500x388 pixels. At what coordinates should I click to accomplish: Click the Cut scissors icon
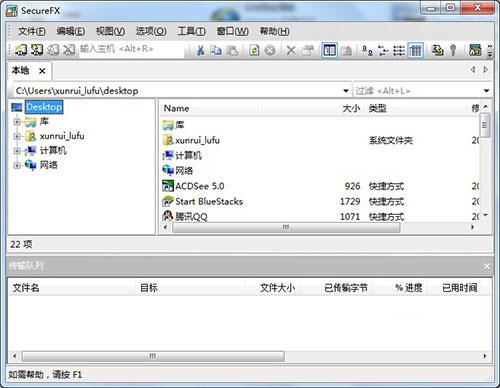[x=200, y=51]
